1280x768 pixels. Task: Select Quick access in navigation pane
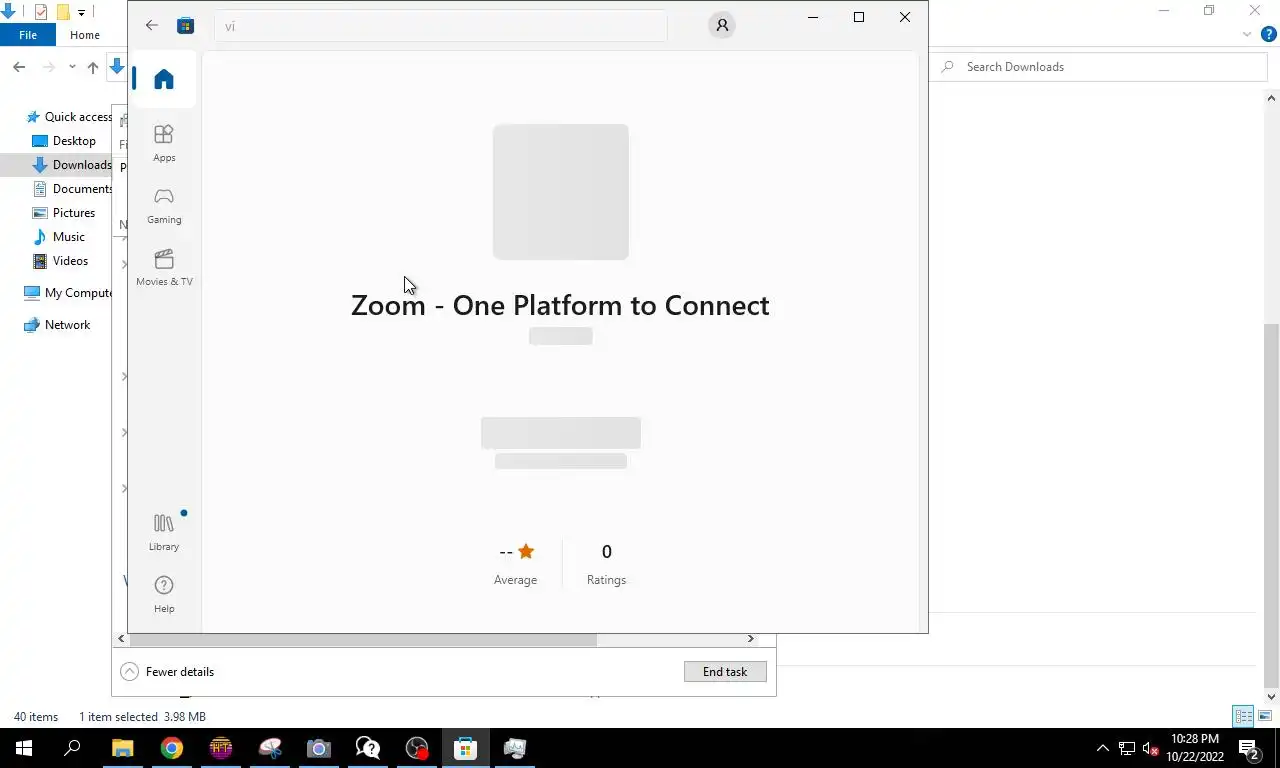pyautogui.click(x=69, y=117)
